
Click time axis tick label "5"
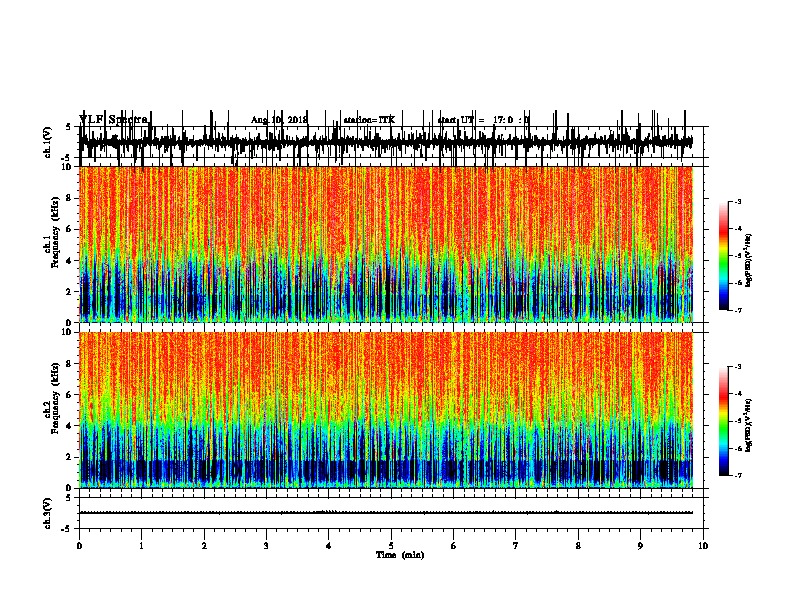click(x=391, y=546)
